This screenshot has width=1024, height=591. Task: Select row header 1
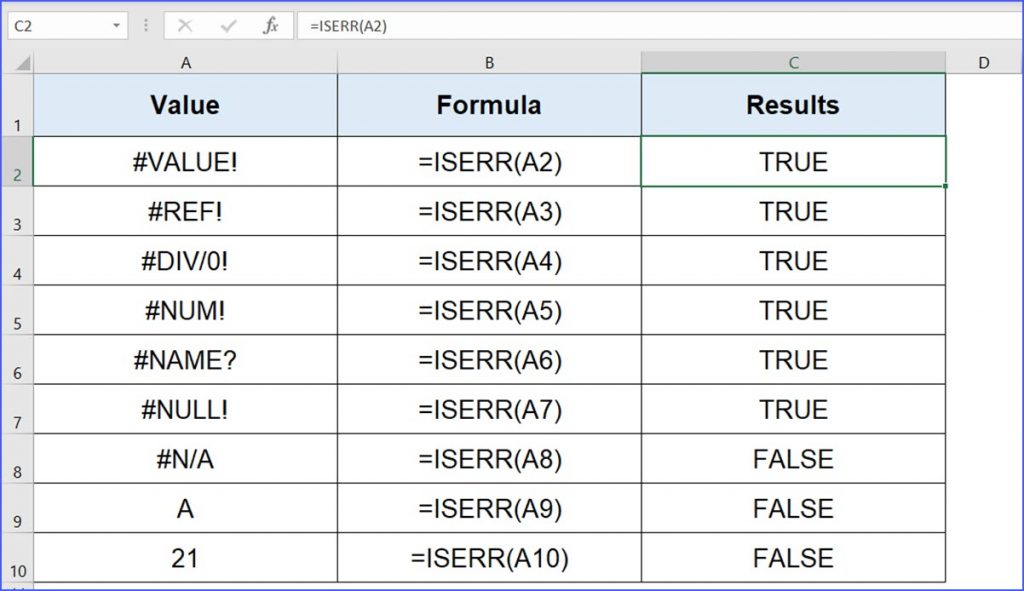[16, 104]
